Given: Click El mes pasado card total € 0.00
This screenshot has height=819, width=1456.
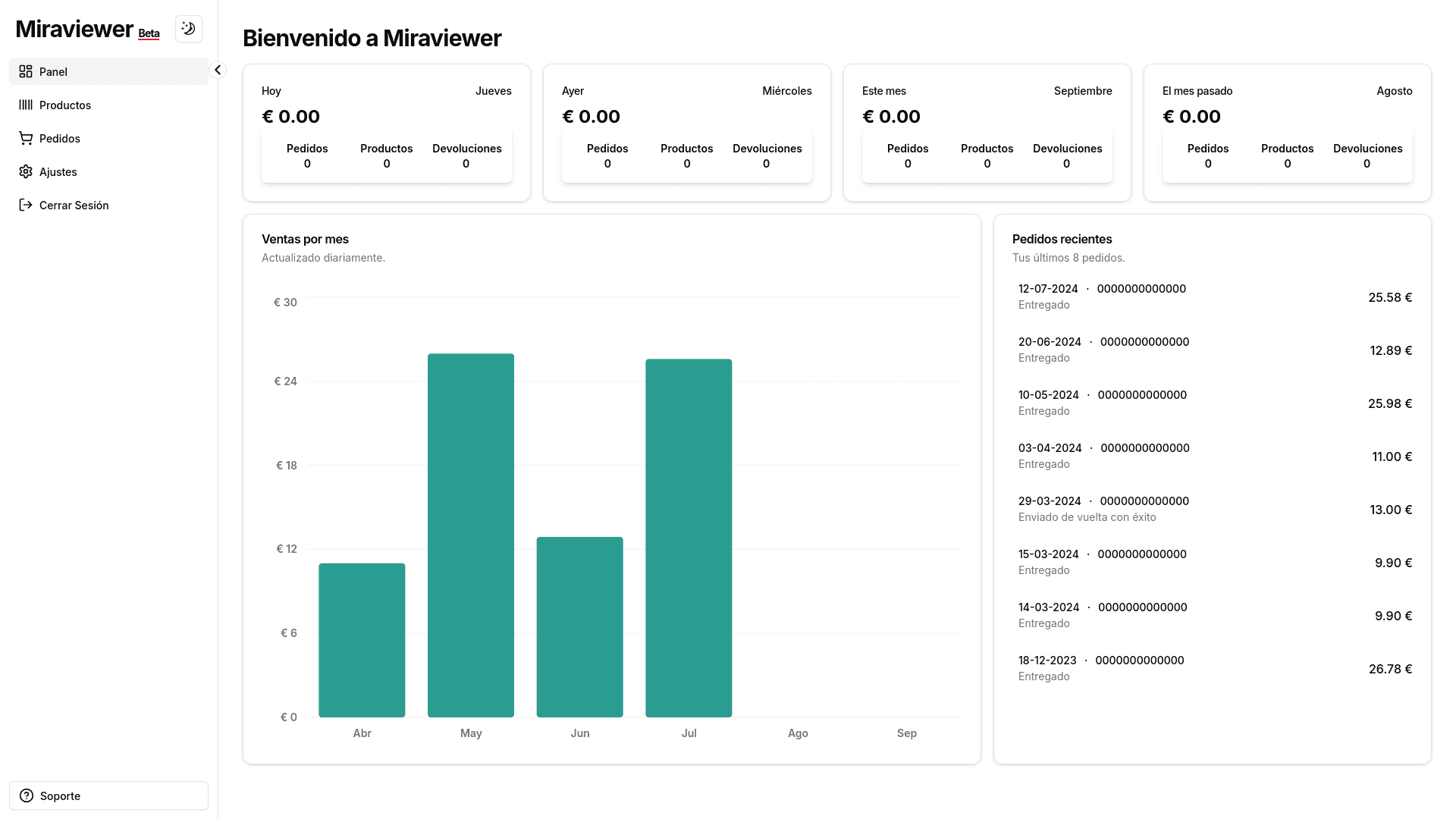Looking at the screenshot, I should click(1192, 117).
